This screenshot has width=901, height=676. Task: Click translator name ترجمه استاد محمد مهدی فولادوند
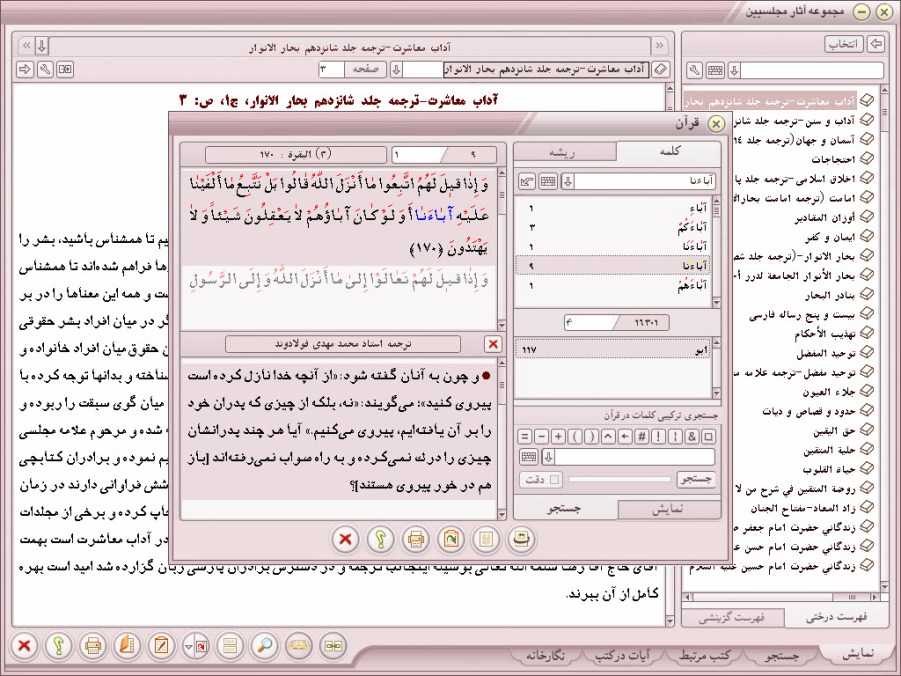(343, 344)
